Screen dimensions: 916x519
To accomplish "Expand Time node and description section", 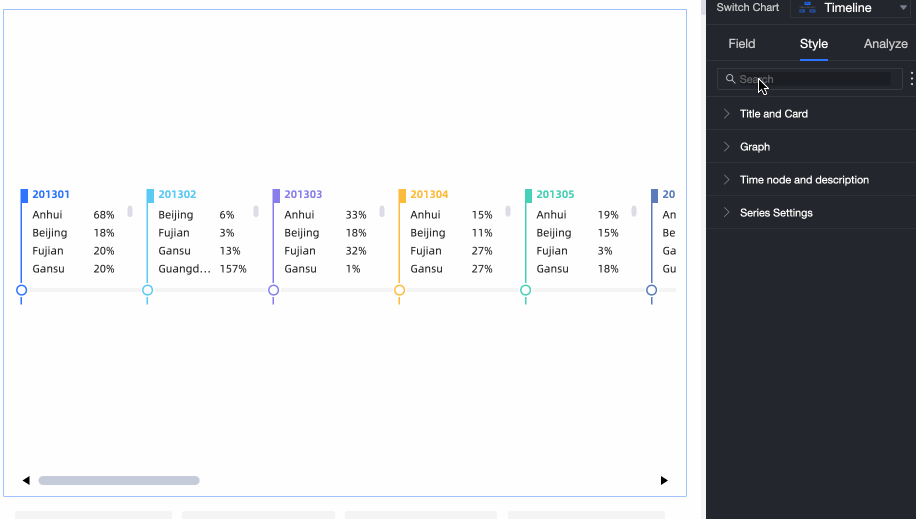I will tap(803, 180).
